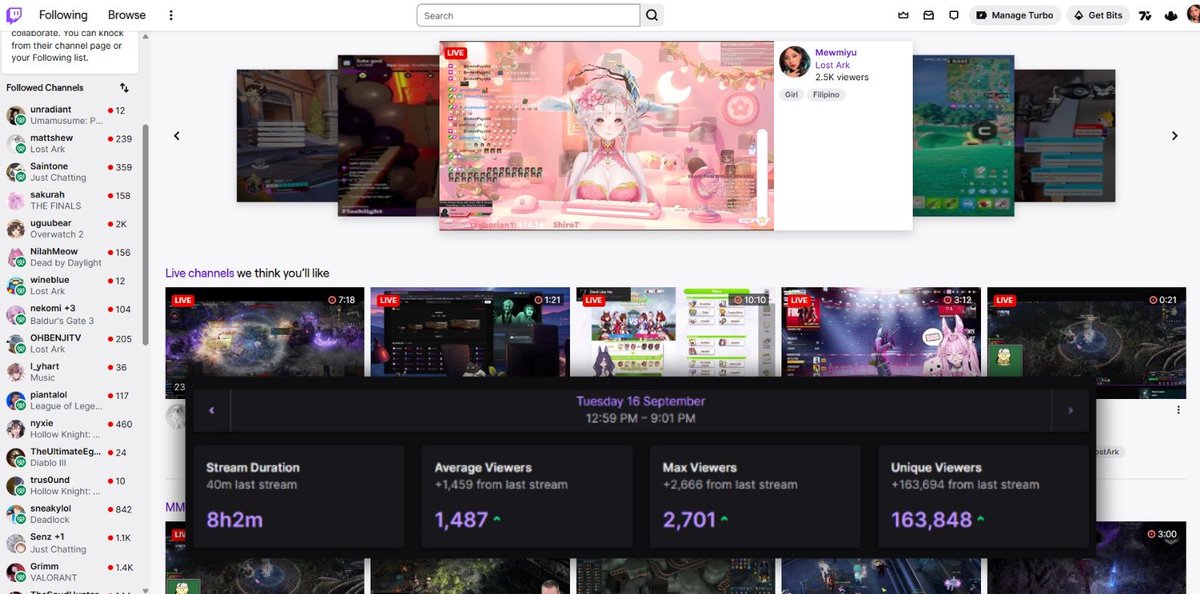This screenshot has width=1200, height=594.
Task: Select nyxie avatar in sidebar
Action: click(x=15, y=429)
